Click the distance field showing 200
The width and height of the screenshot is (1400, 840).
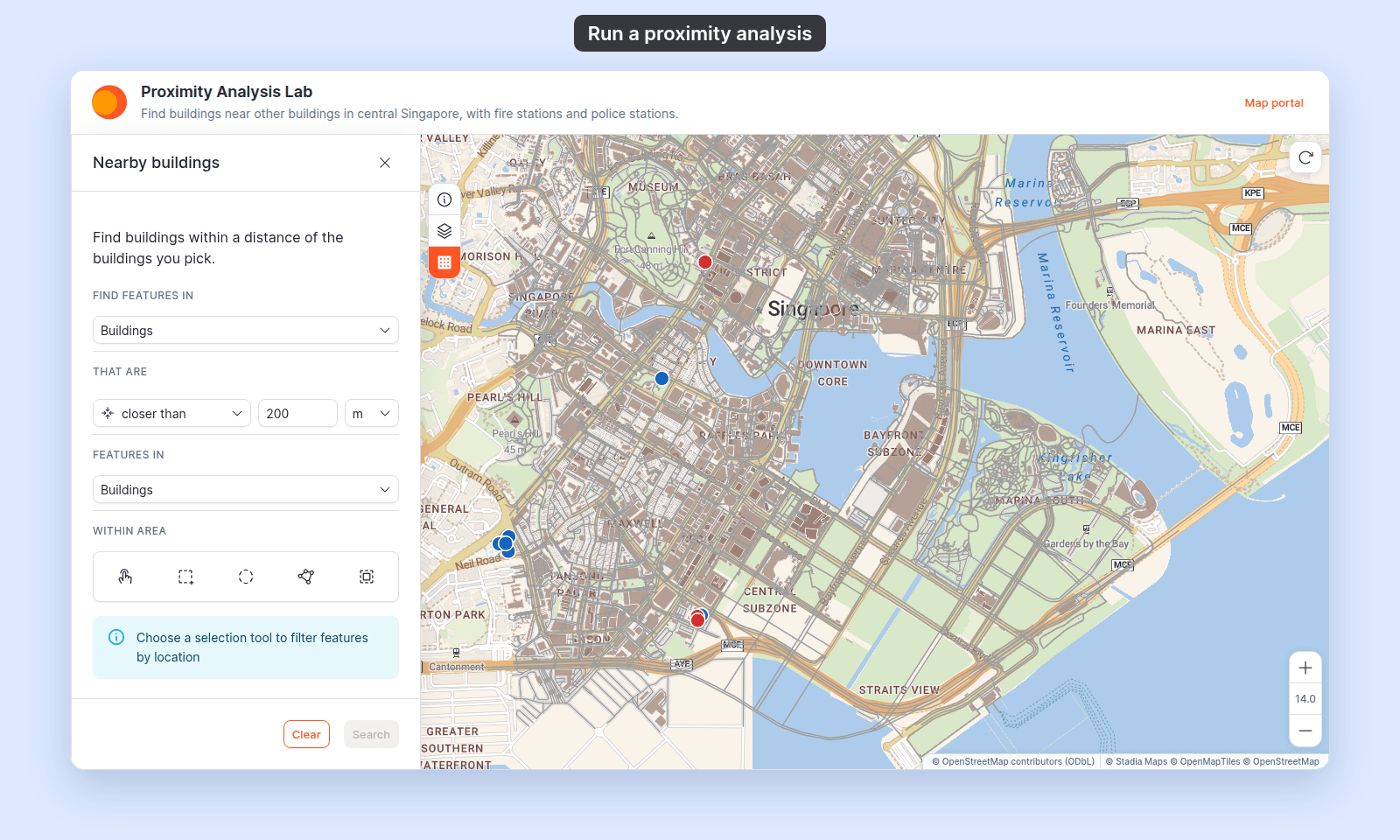coord(297,413)
